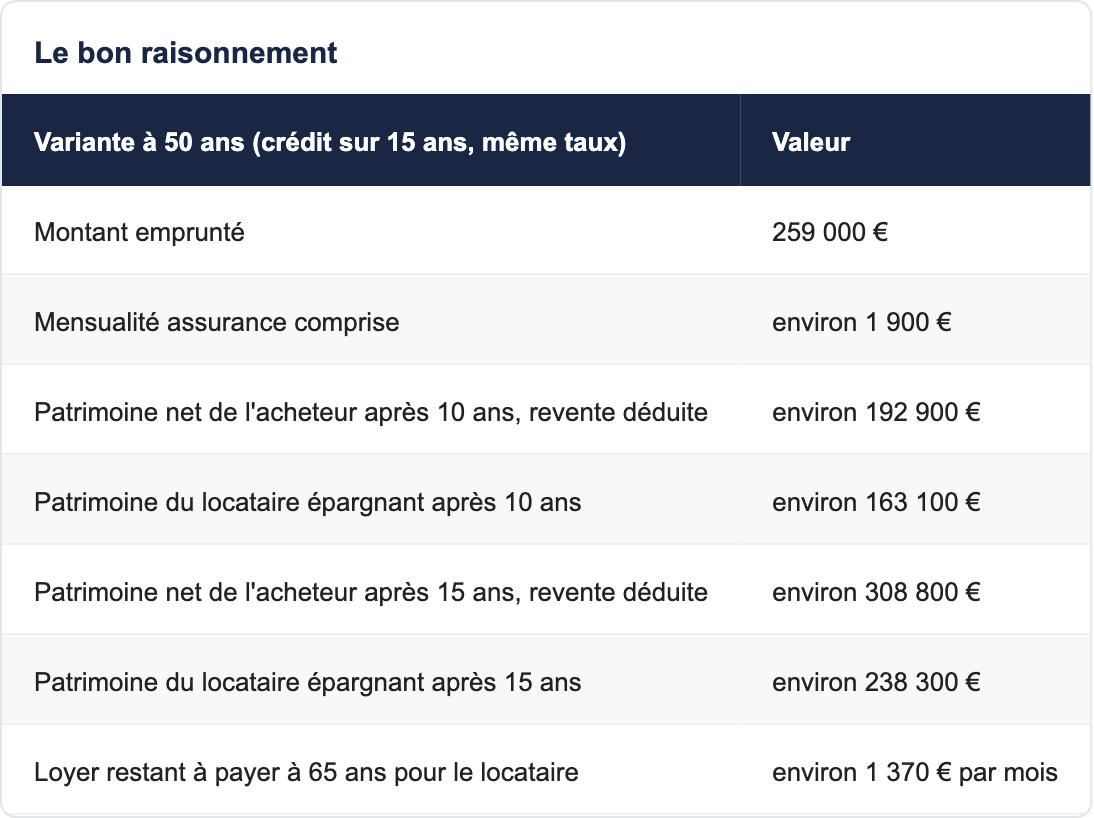Click the value 'environ 1 900 €'
The image size is (1094, 818).
[862, 322]
